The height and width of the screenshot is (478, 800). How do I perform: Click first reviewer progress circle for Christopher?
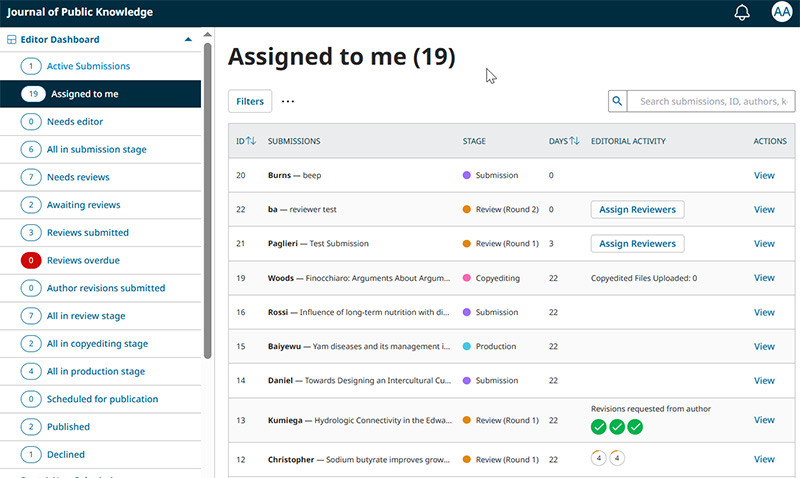pyautogui.click(x=598, y=458)
